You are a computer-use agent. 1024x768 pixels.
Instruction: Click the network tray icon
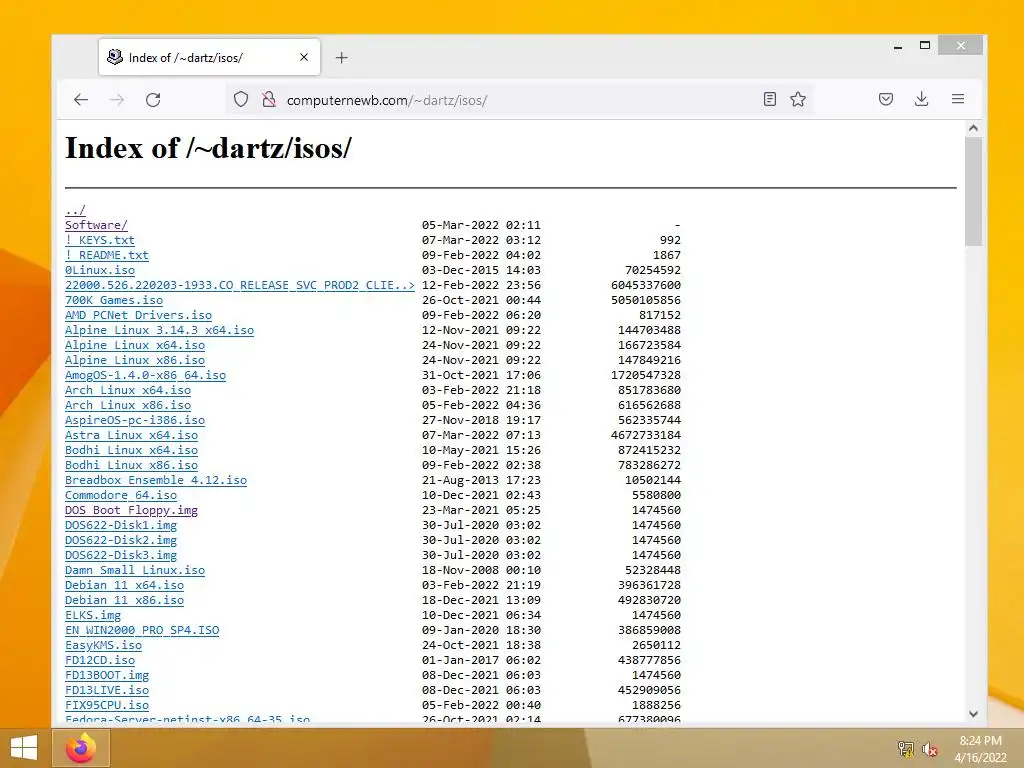coord(906,749)
